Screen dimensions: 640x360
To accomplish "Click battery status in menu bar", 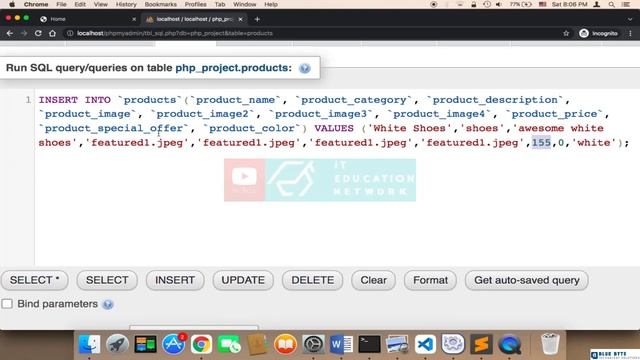I will point(520,4).
